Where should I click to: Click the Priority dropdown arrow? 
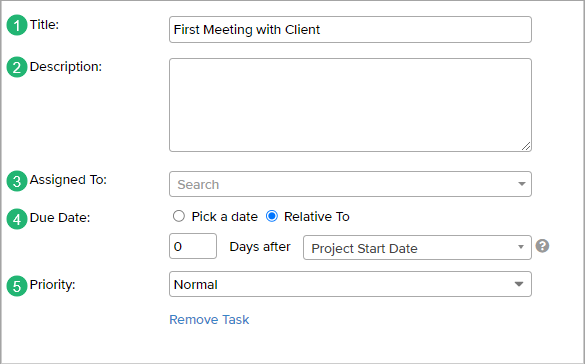pos(519,284)
